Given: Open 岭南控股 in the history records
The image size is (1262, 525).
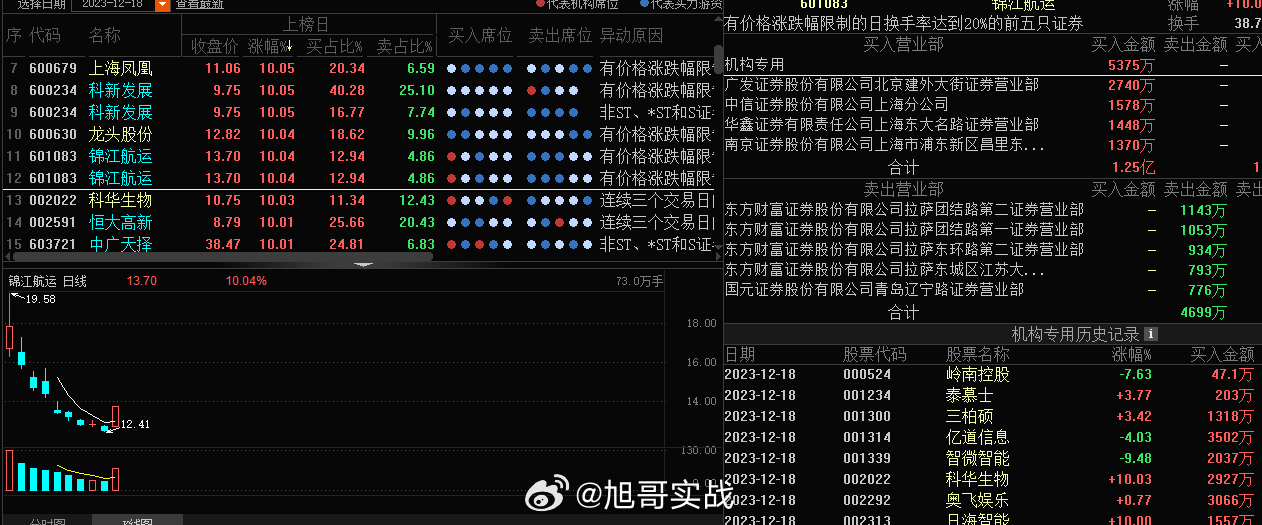Looking at the screenshot, I should (x=977, y=375).
